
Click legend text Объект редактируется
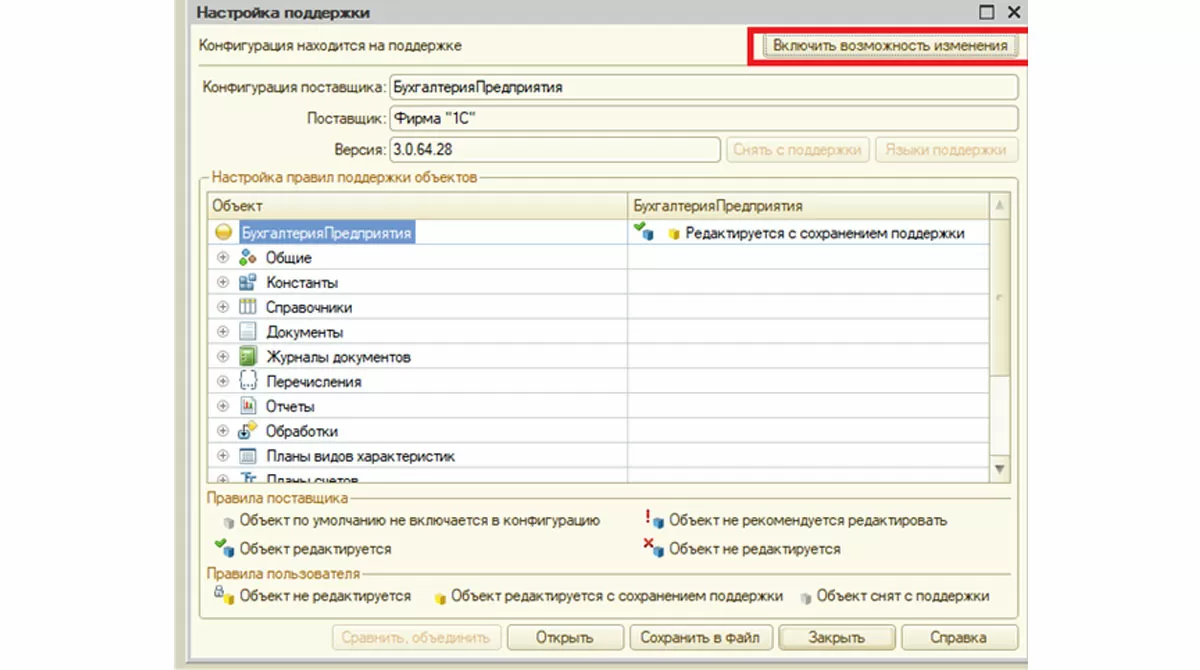click(x=315, y=549)
